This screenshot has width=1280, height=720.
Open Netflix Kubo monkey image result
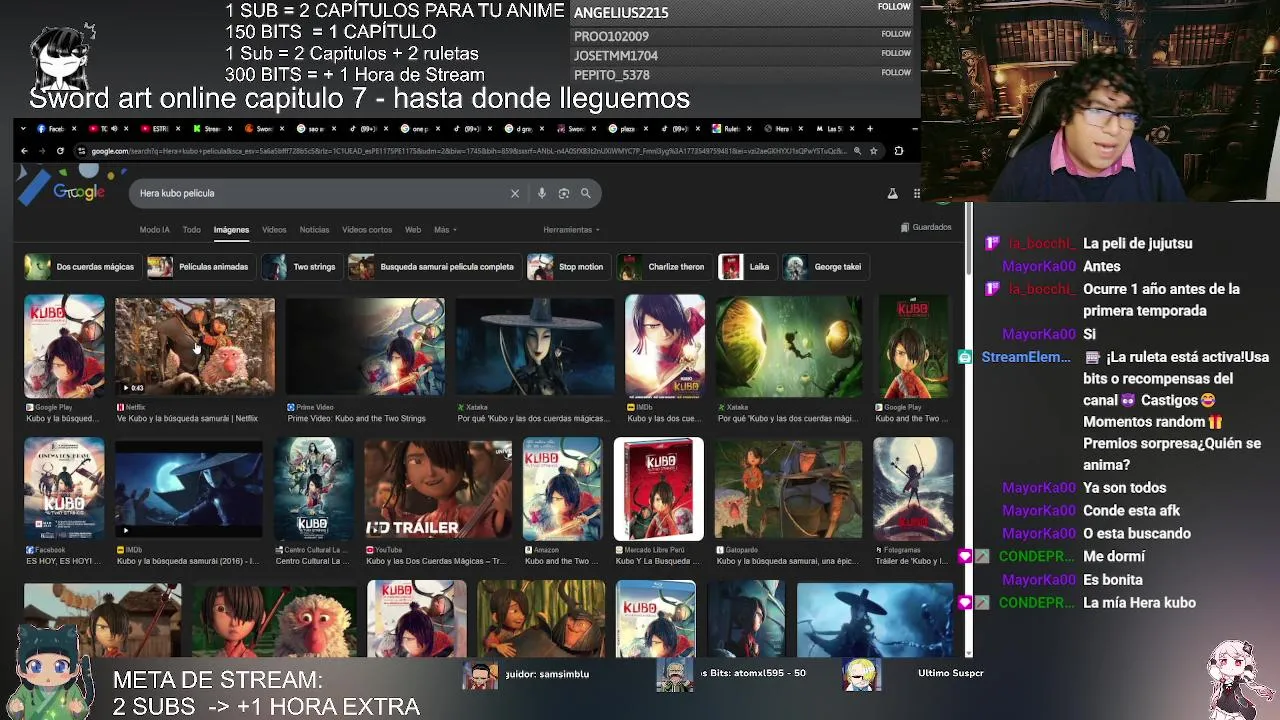tap(195, 346)
